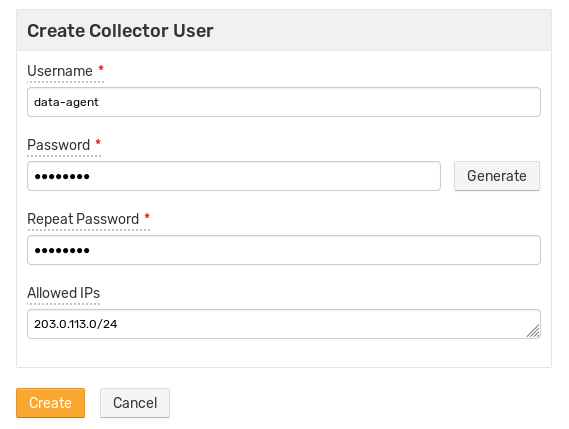The image size is (569, 429).
Task: Click the Repeat Password label
Action: 83,219
